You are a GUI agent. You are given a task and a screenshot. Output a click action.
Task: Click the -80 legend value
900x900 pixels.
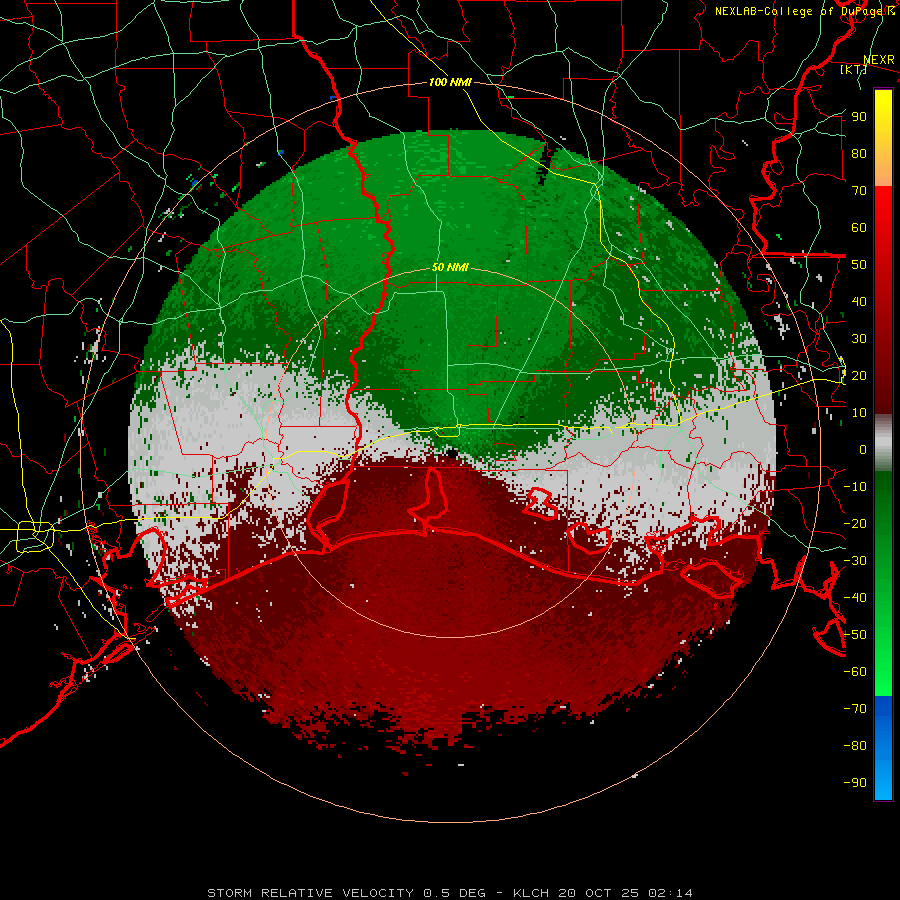(x=855, y=746)
